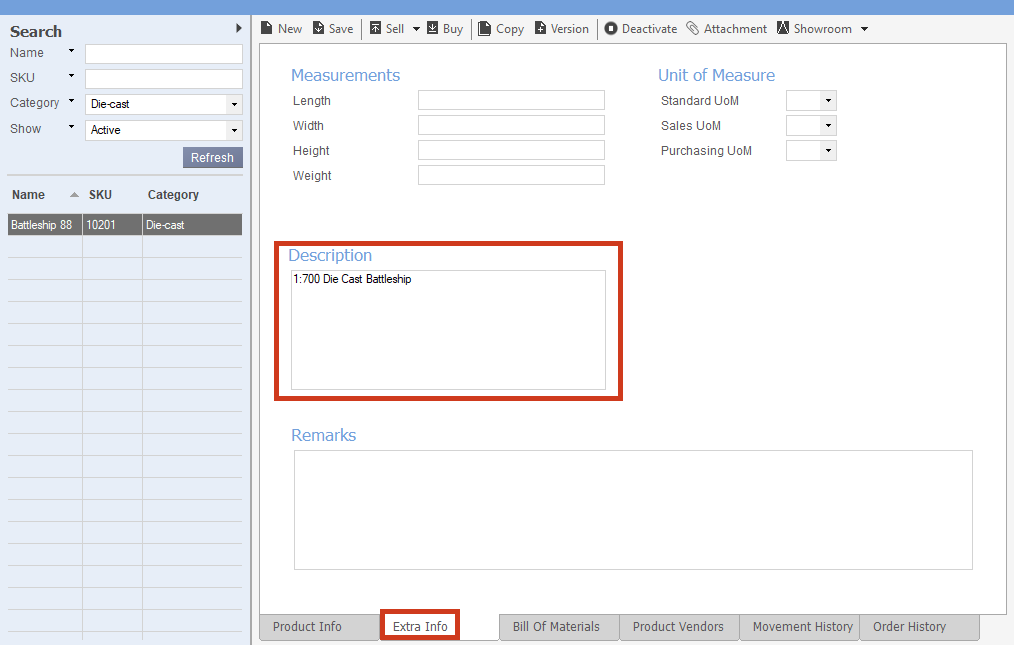The image size is (1014, 645).
Task: Open the Show search criteria dropdown
Action: point(71,127)
